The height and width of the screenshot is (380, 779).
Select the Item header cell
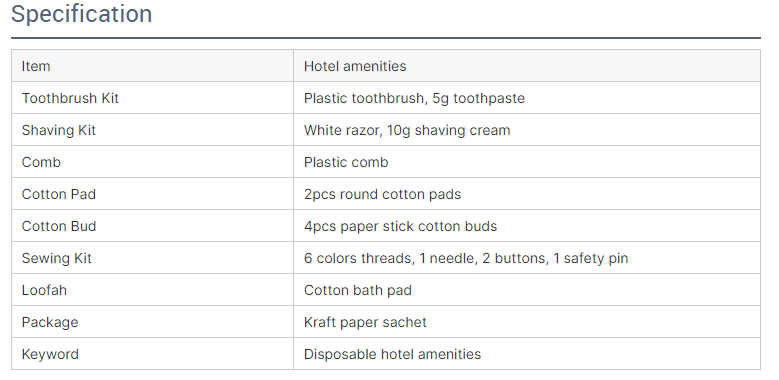tap(153, 66)
